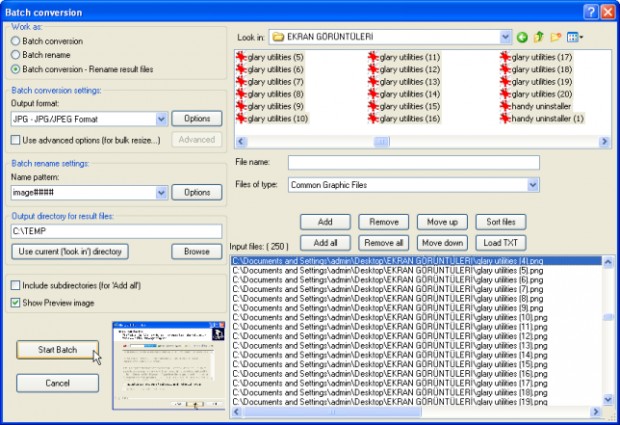Open the Output format dropdown
Viewport: 620px width, 425px height.
(161, 119)
